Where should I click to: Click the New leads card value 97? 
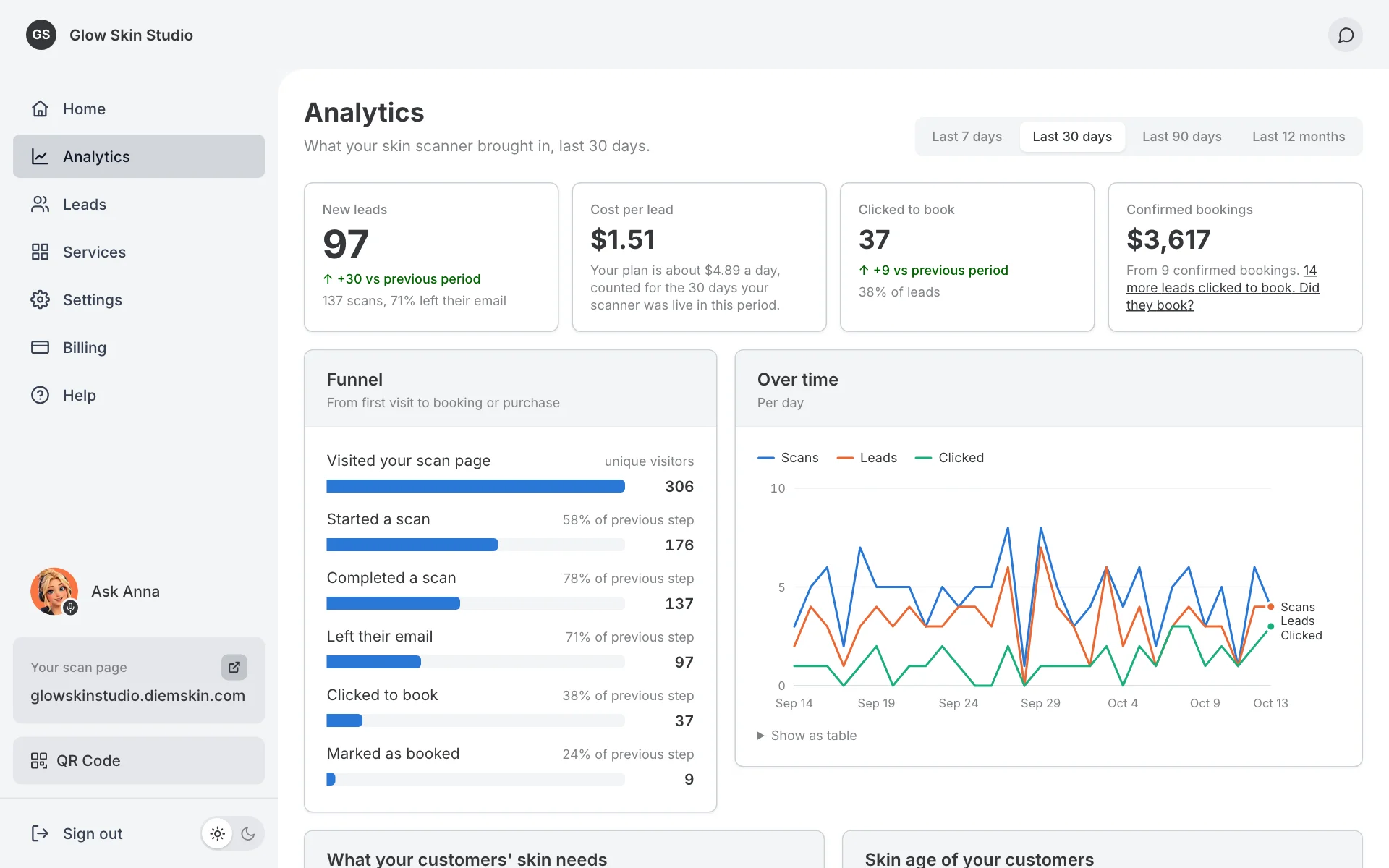click(346, 244)
